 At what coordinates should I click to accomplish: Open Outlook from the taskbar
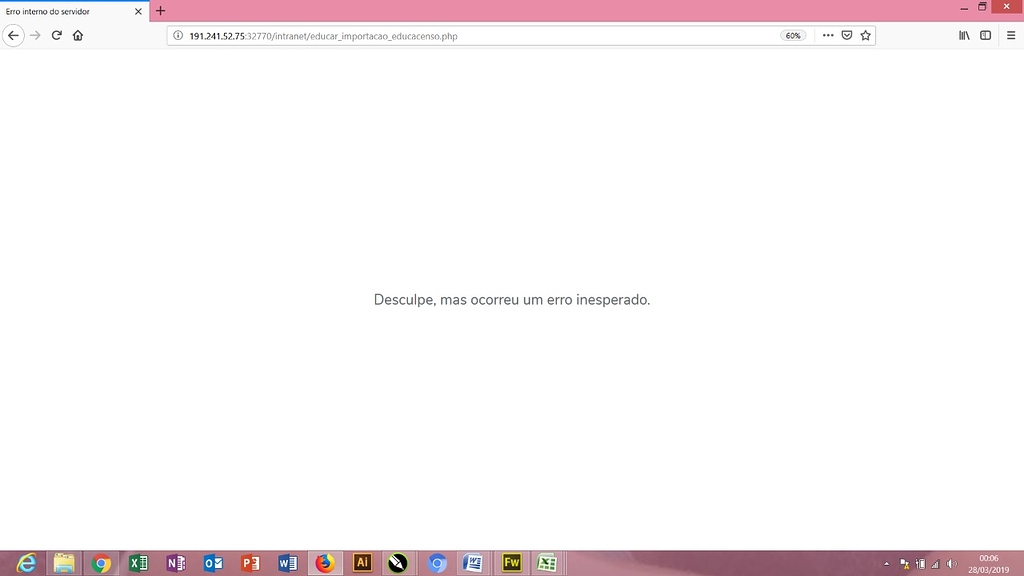(213, 562)
